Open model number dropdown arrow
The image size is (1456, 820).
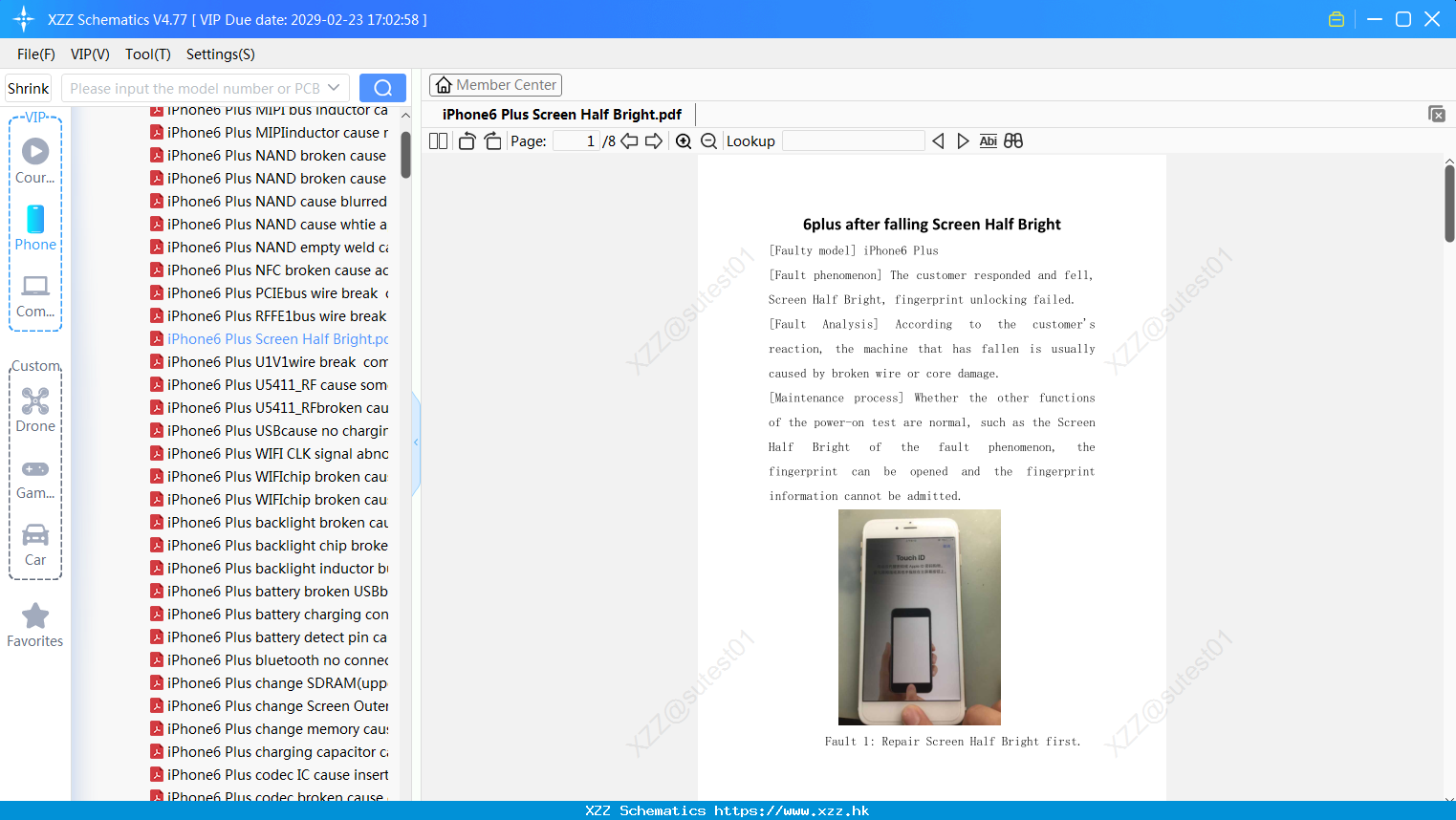[334, 88]
